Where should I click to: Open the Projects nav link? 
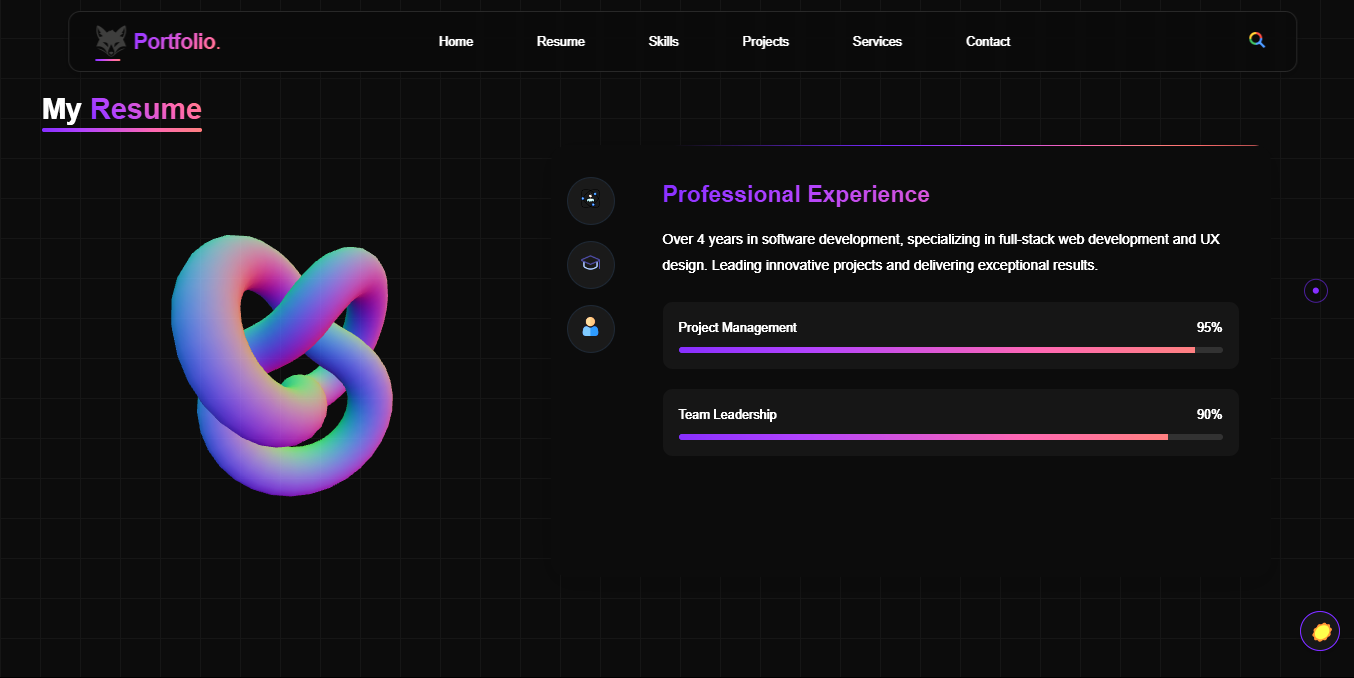(x=765, y=41)
